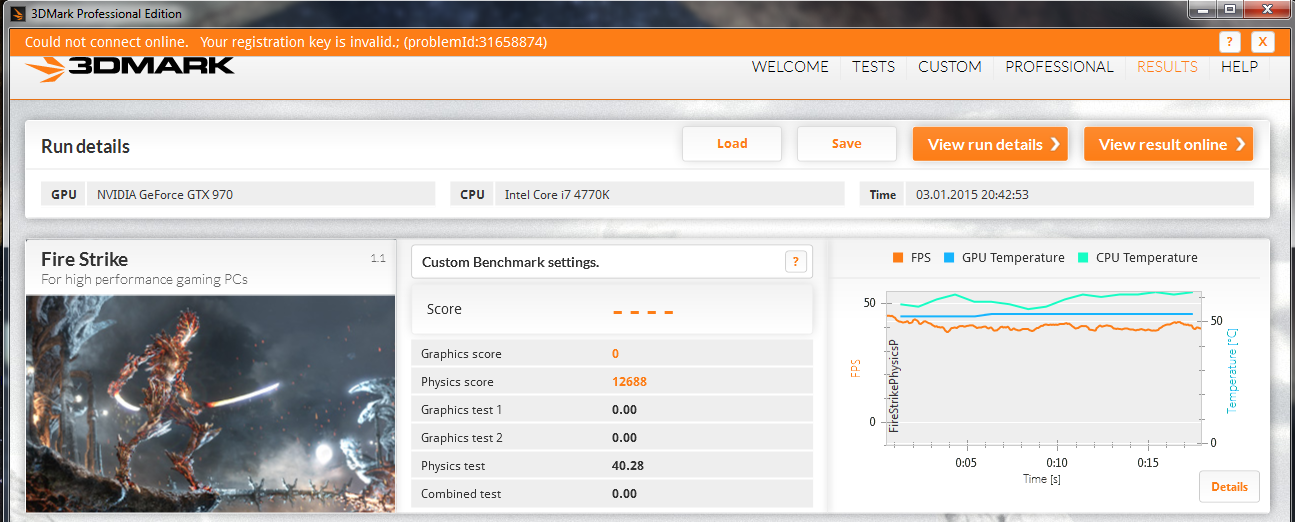Go to the WELCOME tab
Image resolution: width=1295 pixels, height=522 pixels.
[790, 67]
